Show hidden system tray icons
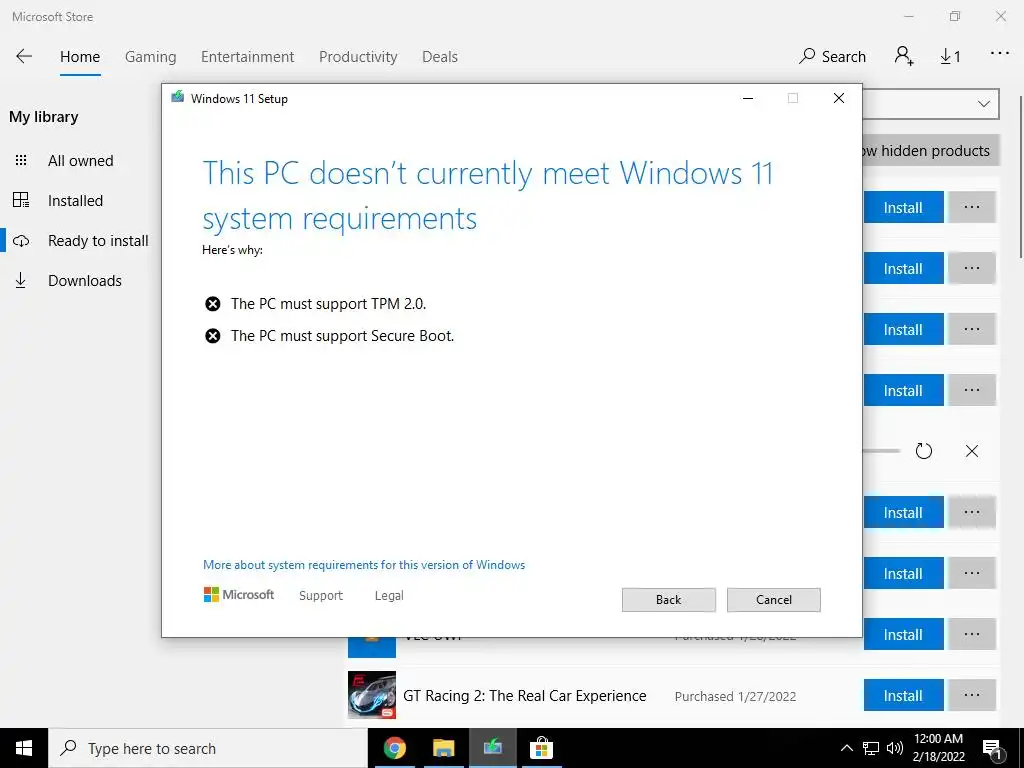 click(846, 748)
